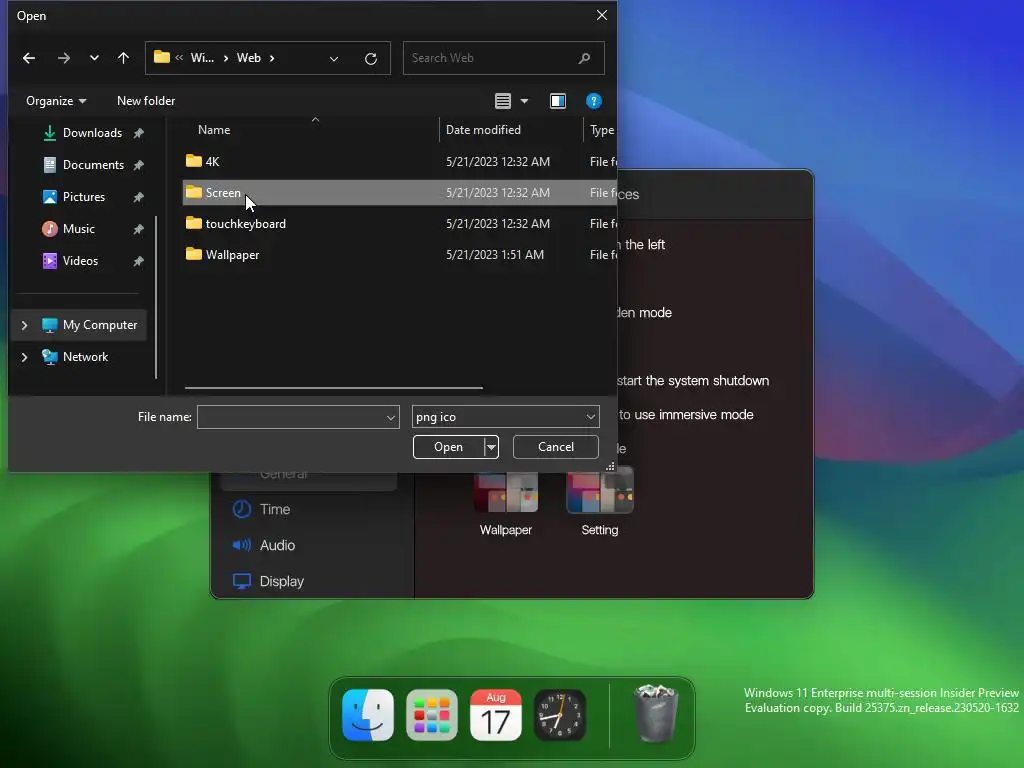Screen dimensions: 1024x768
Task: Open view options dropdown arrow
Action: pos(524,101)
